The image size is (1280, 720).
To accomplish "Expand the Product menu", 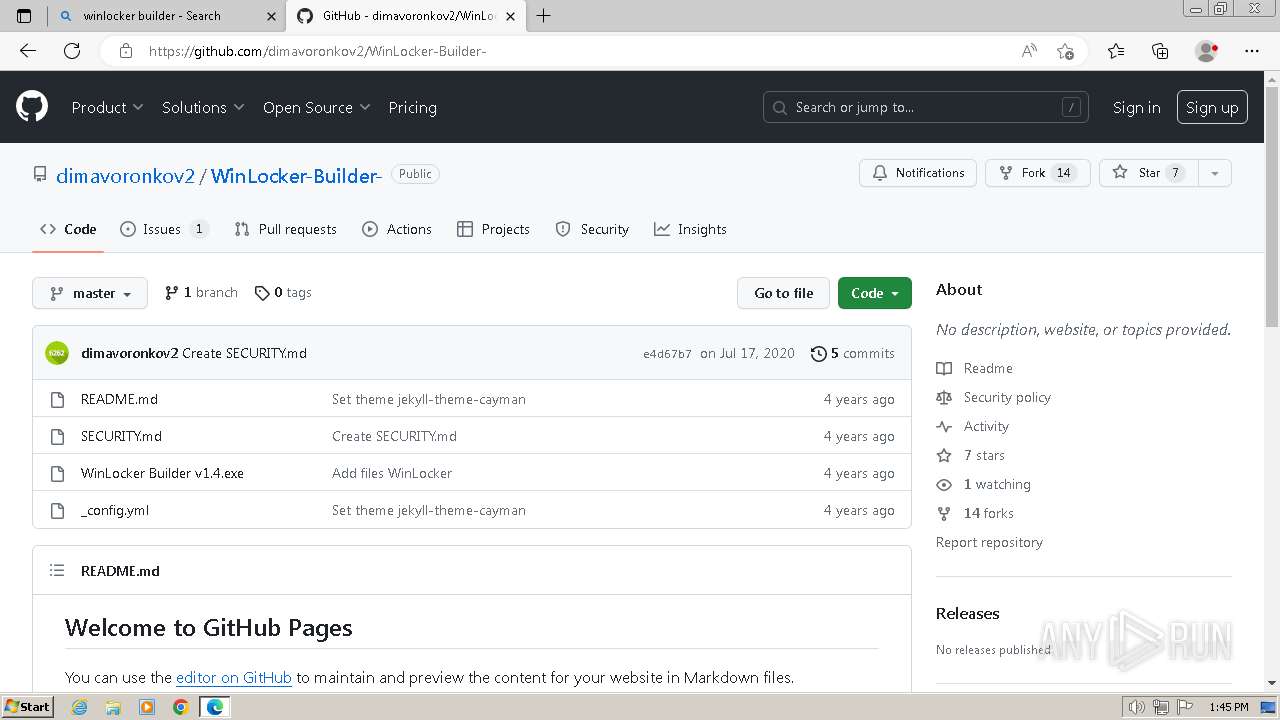I will (x=107, y=107).
